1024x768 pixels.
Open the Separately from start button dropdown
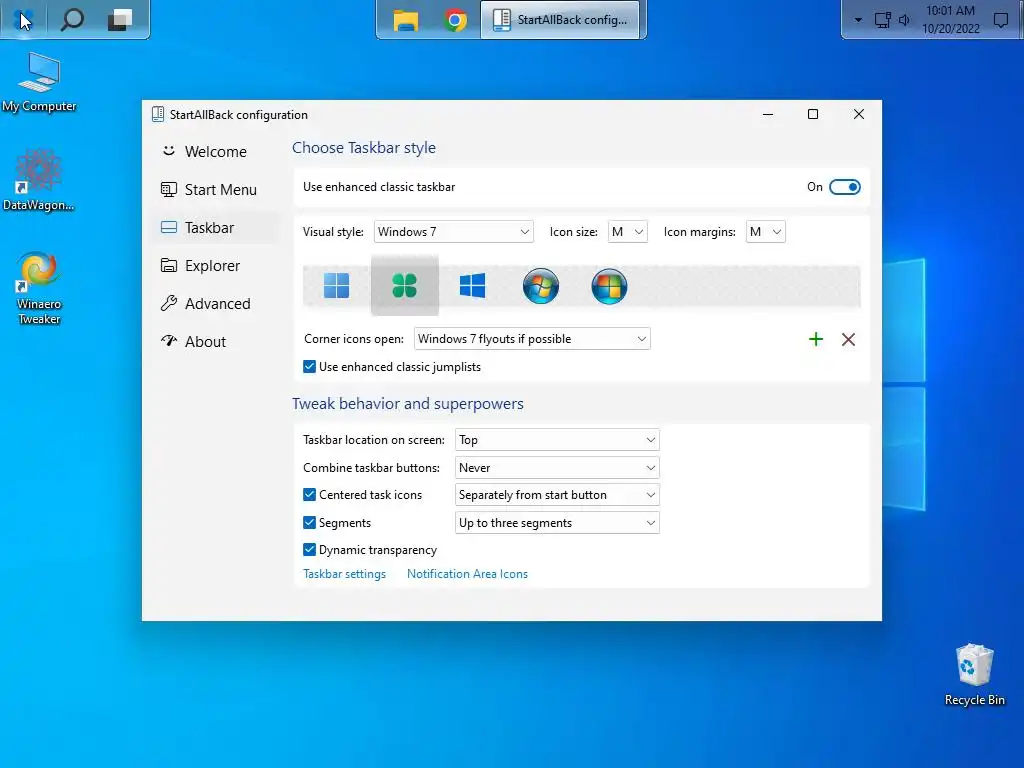pyautogui.click(x=557, y=495)
